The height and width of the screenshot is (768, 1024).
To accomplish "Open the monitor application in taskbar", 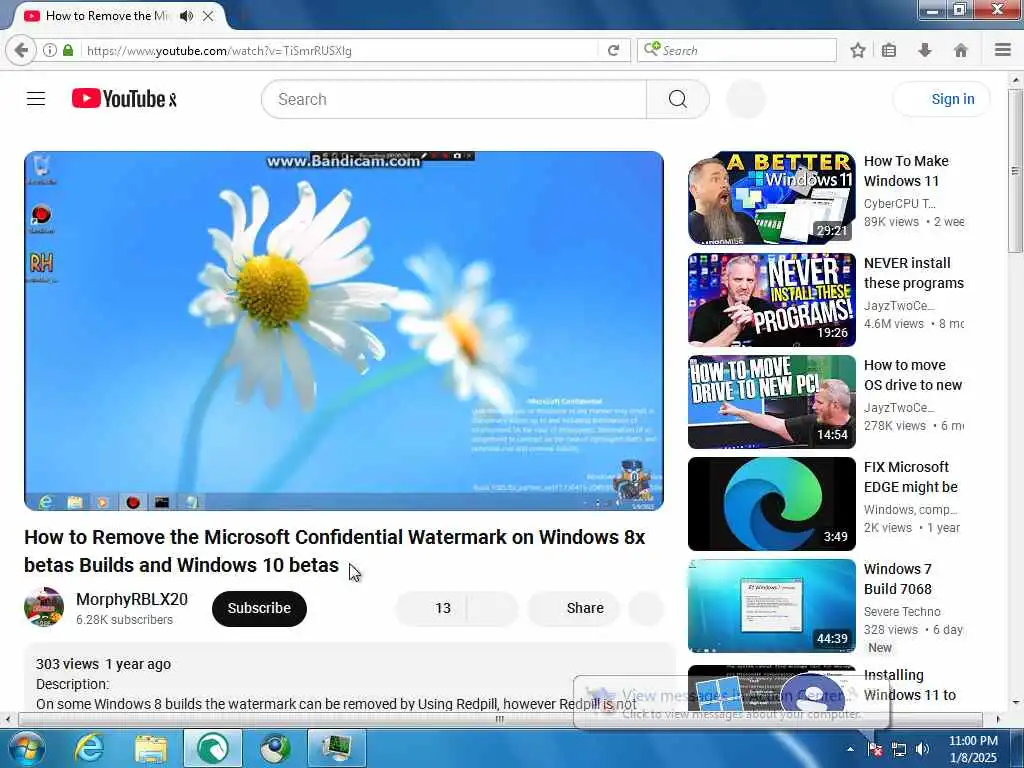I will tap(337, 748).
